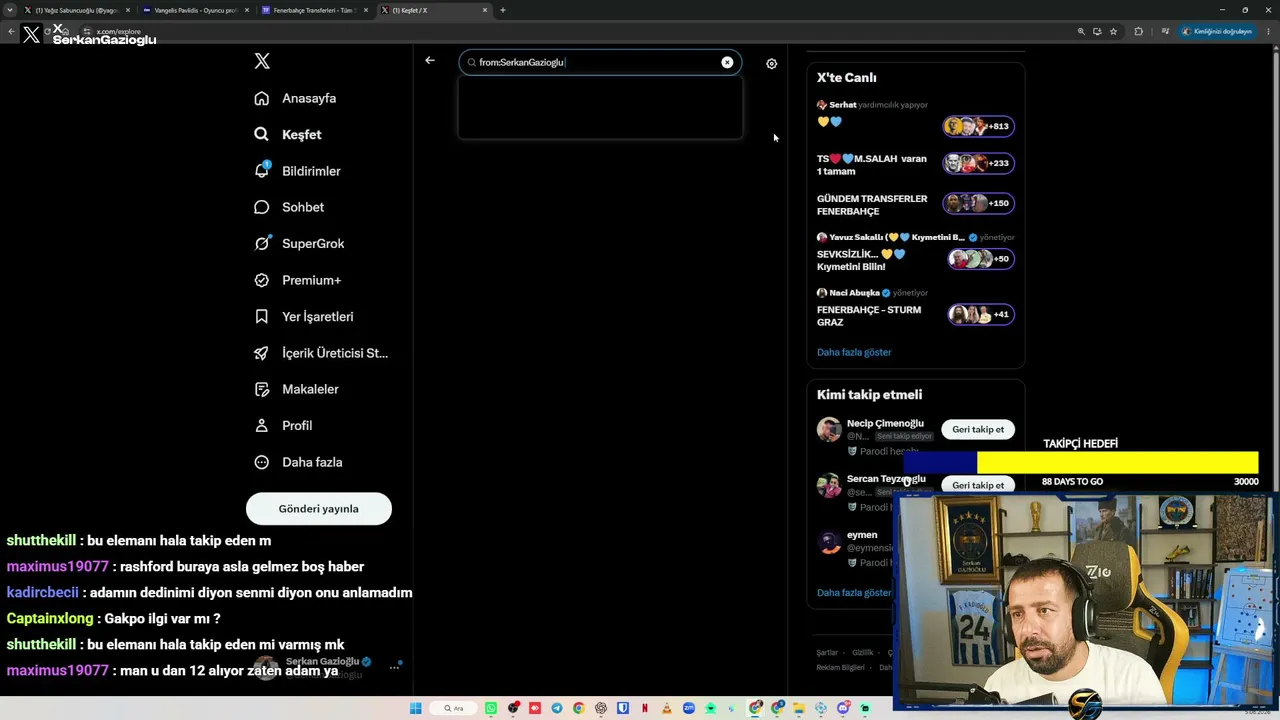
Task: Click the İçerik Üreticisi rocket icon
Action: [262, 353]
